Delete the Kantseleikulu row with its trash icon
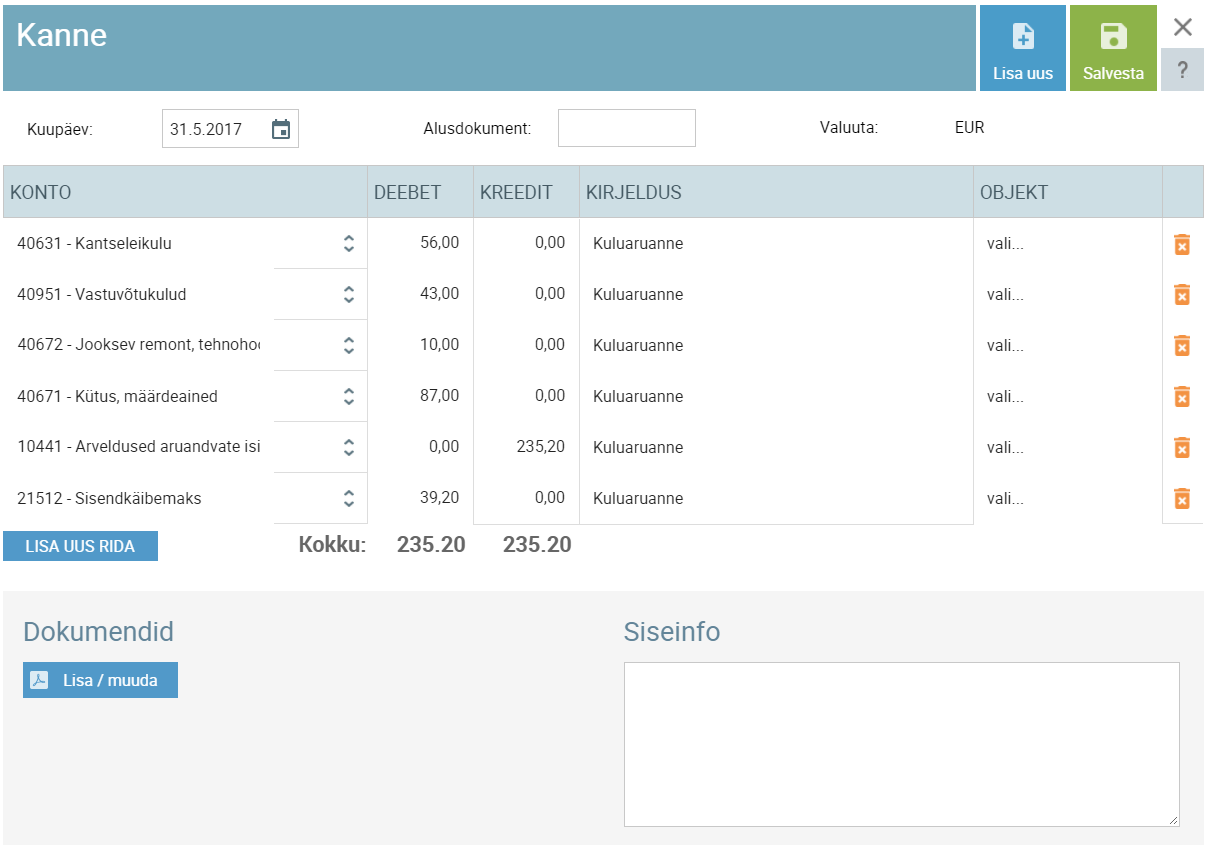Viewport: 1210px width, 845px height. 1182,243
